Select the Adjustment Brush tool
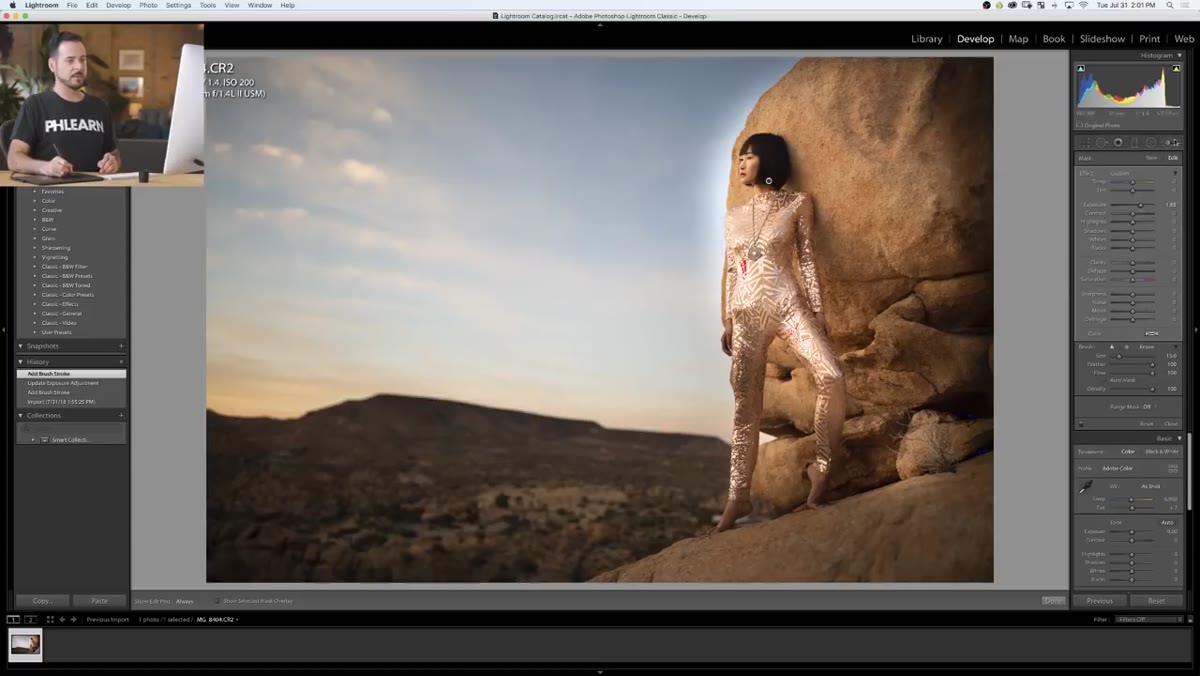 1172,143
